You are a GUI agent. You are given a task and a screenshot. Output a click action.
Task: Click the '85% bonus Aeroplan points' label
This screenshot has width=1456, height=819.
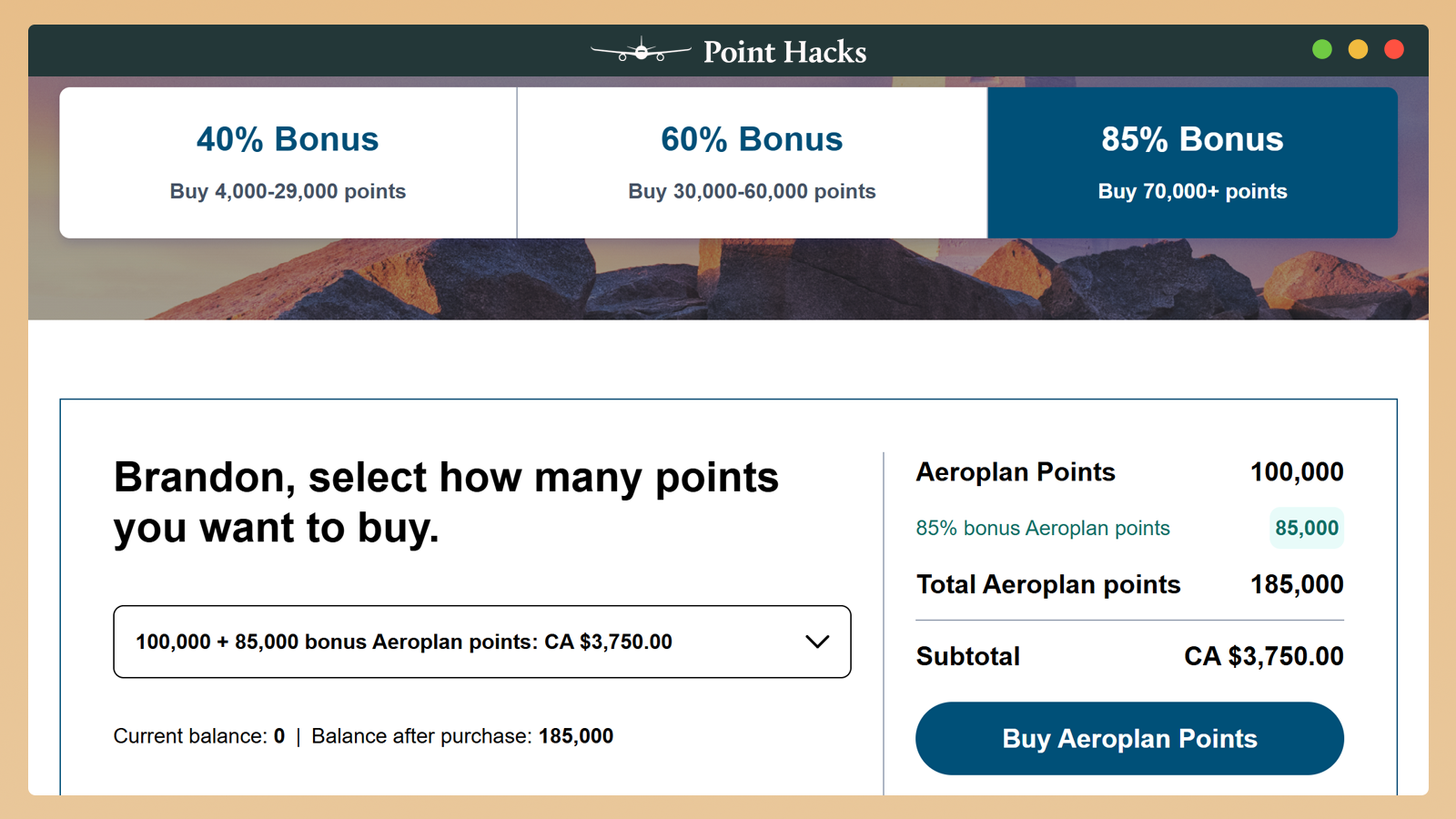point(1043,528)
